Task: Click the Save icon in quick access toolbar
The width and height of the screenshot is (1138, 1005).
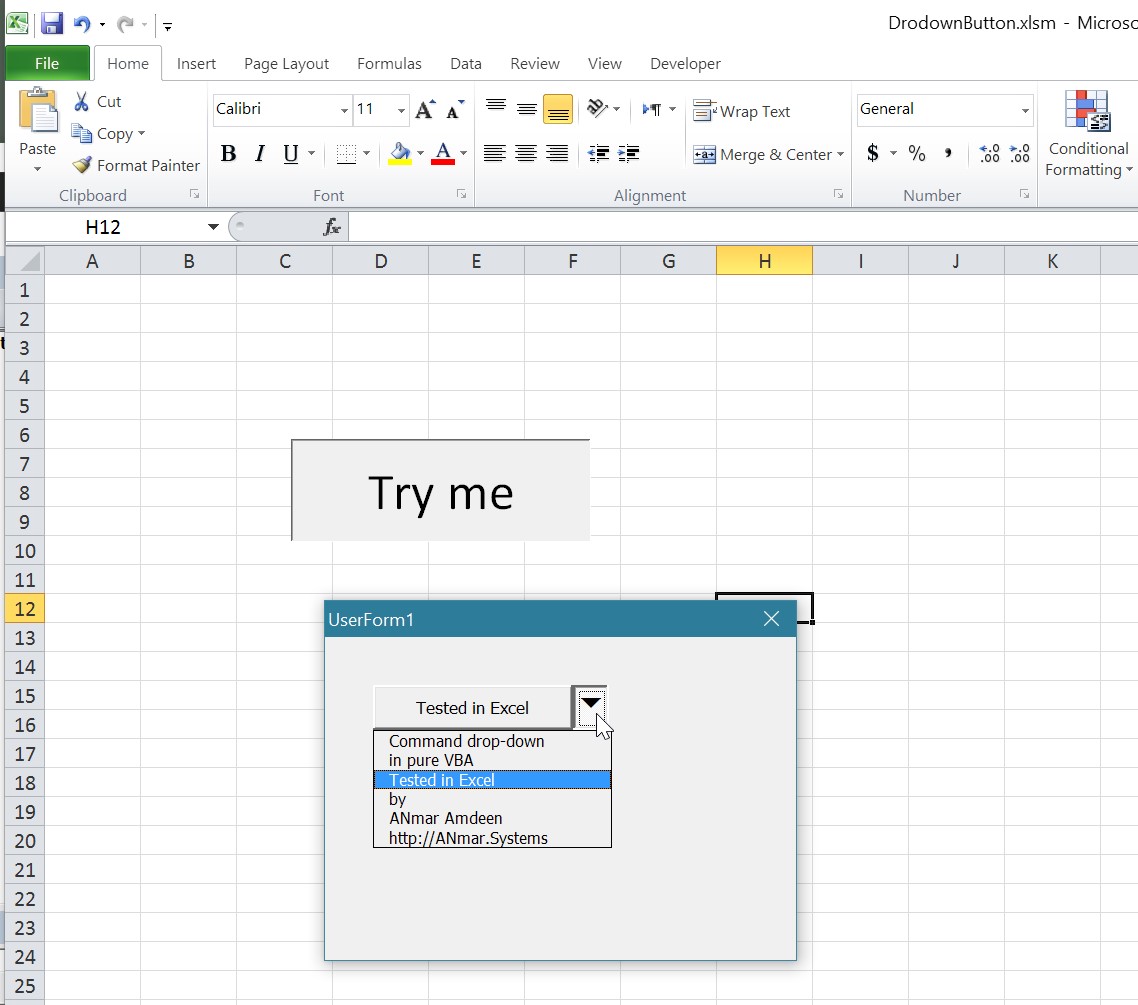Action: coord(52,24)
